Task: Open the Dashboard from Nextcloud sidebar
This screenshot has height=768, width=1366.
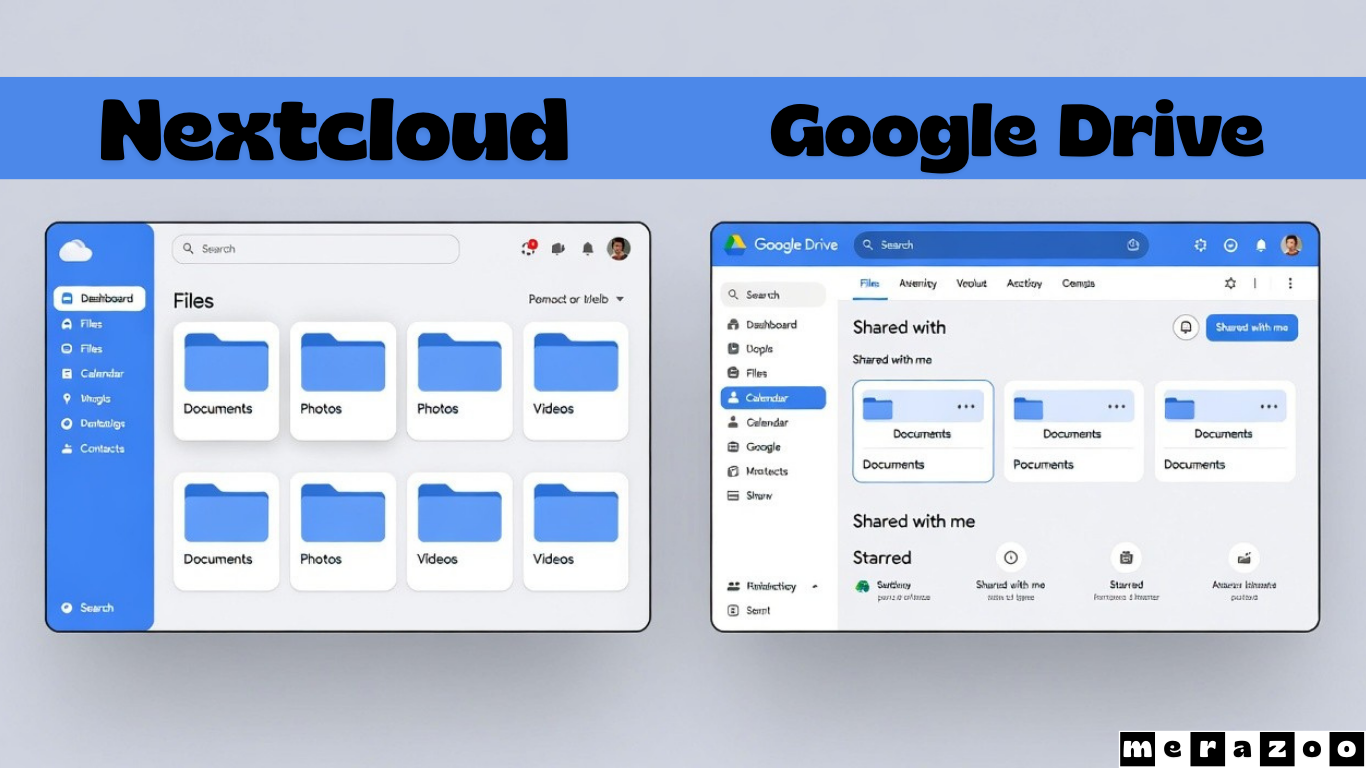Action: click(x=100, y=297)
